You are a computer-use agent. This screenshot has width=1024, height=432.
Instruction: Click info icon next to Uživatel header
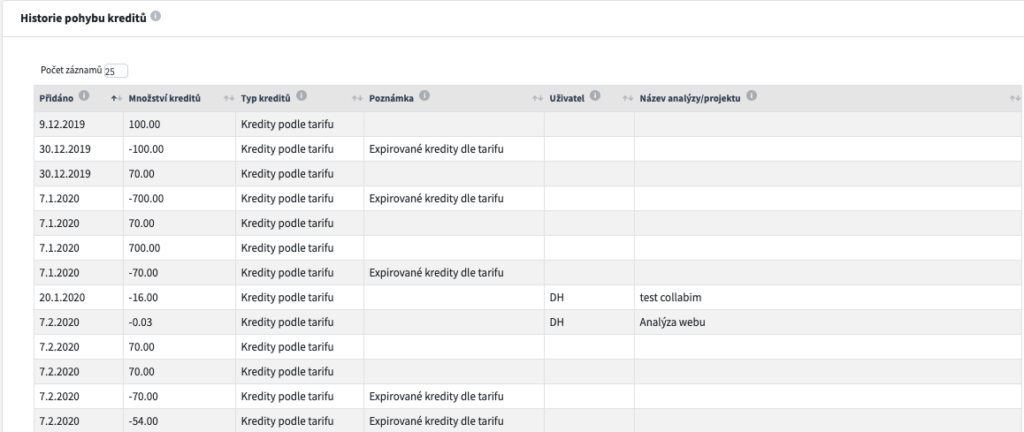click(594, 95)
